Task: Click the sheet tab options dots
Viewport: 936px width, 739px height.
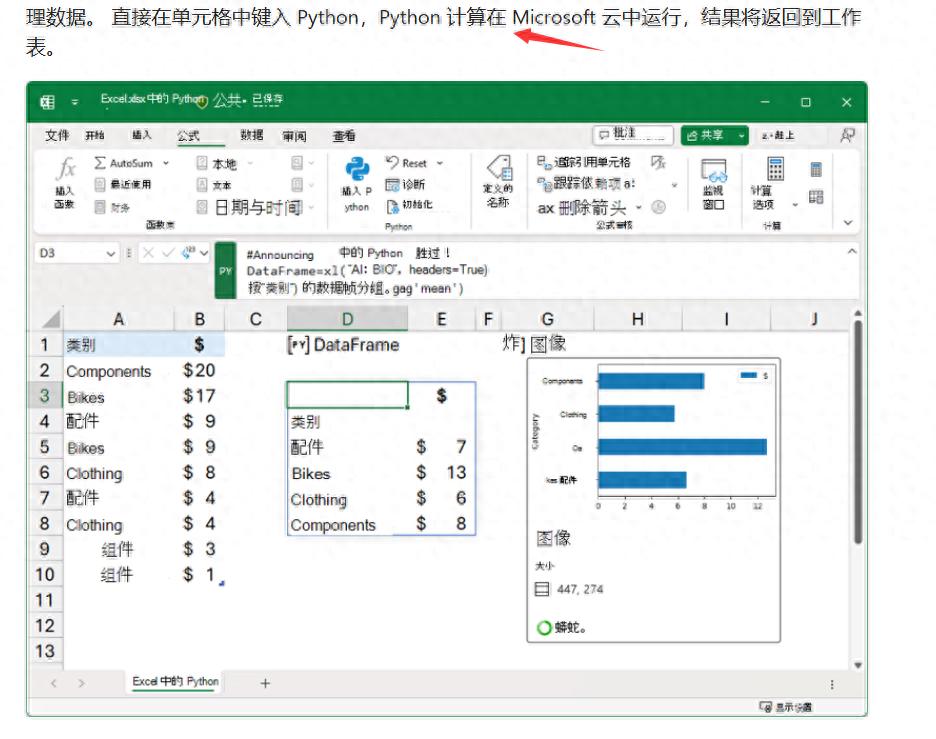Action: click(x=832, y=684)
